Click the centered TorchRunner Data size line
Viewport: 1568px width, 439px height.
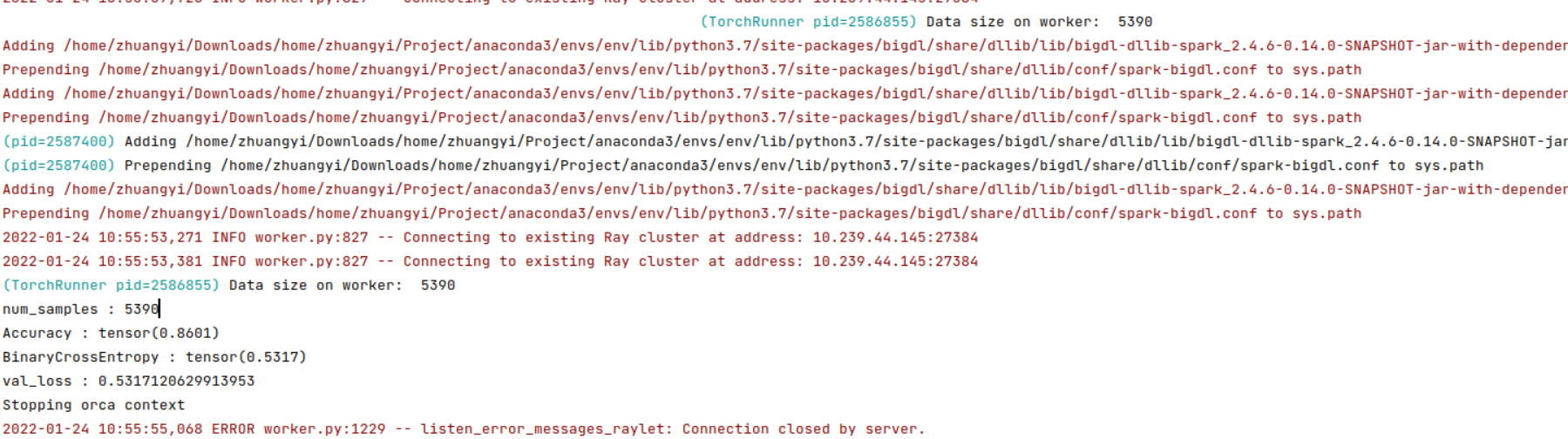[926, 22]
